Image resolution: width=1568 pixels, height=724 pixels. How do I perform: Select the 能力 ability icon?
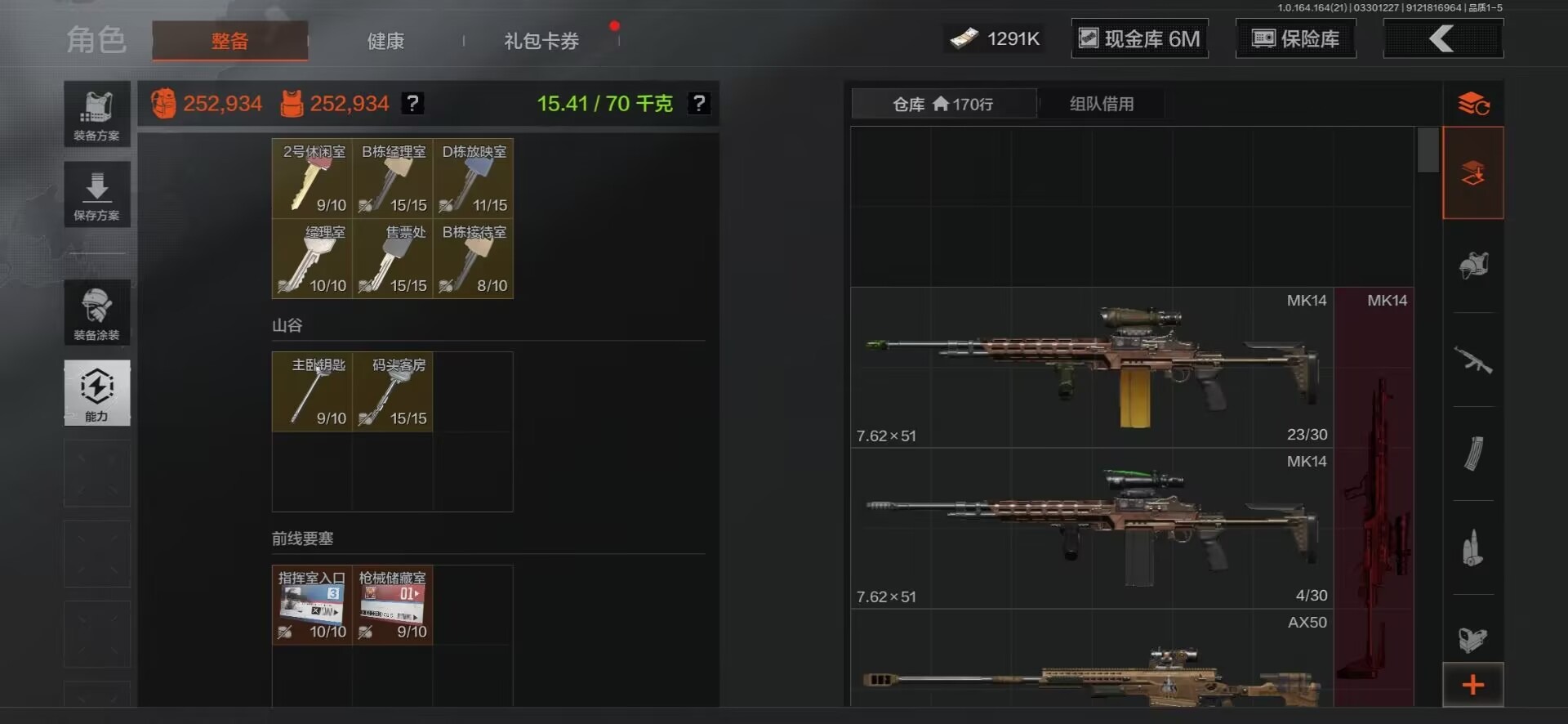pos(96,393)
